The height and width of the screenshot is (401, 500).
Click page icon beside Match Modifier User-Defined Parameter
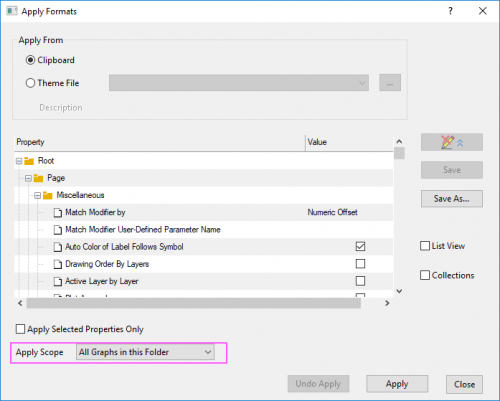pos(58,230)
